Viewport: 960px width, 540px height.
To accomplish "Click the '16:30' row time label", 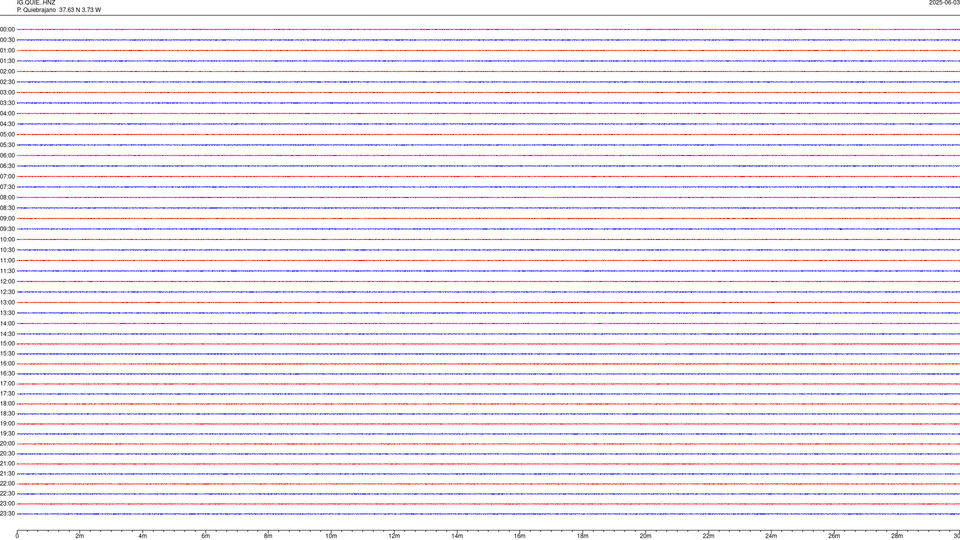I will click(x=7, y=373).
